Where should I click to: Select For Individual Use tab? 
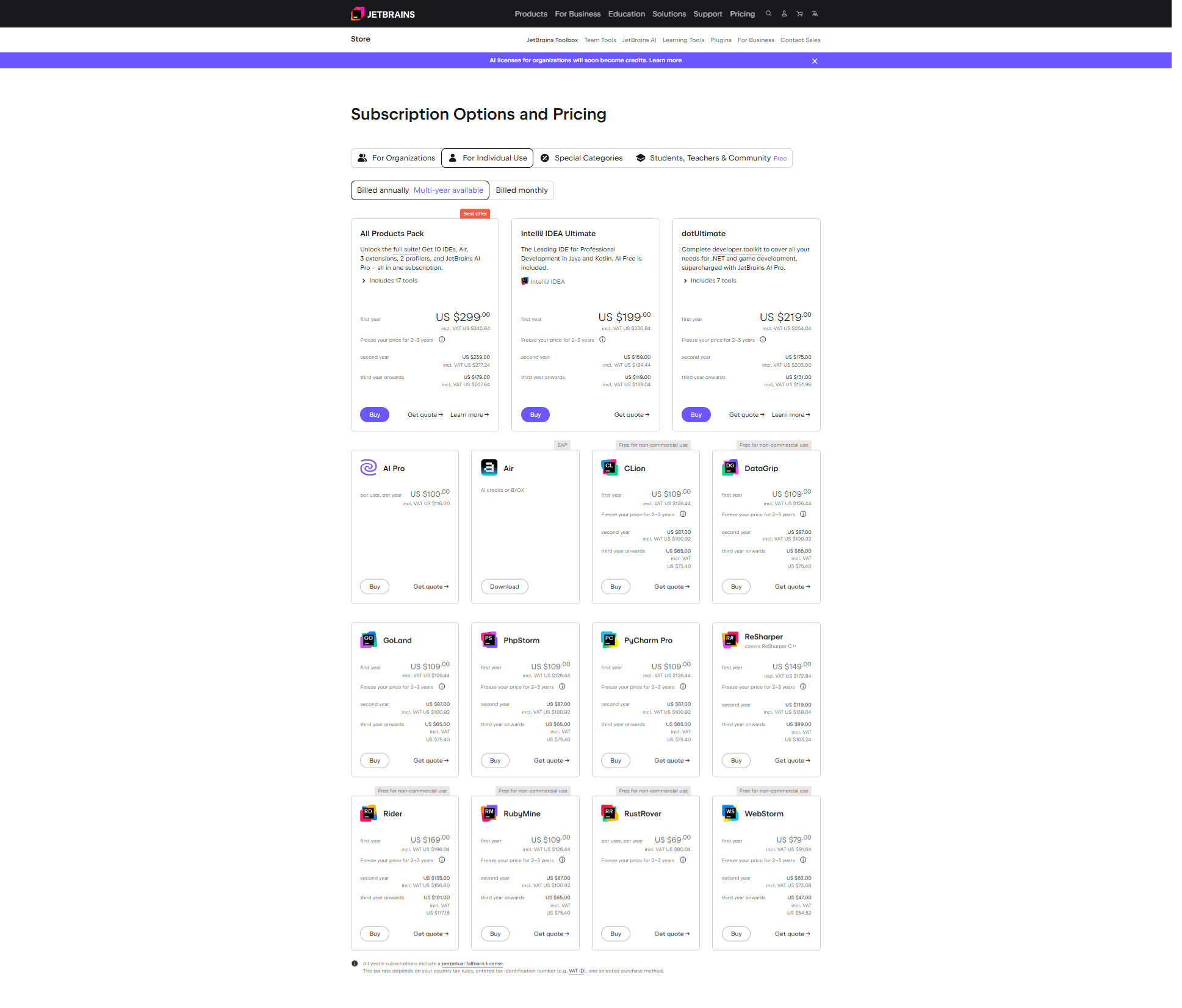coord(487,158)
